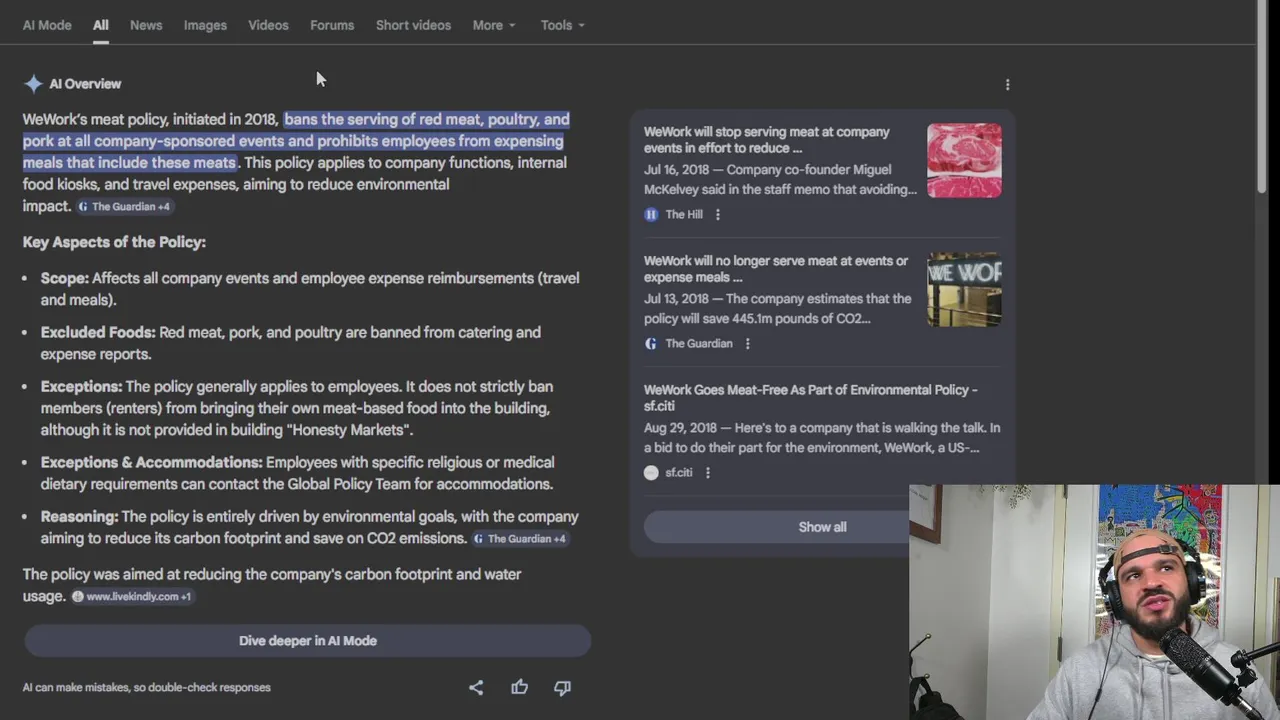Open three-dot menu beside The Guardian source

(747, 343)
